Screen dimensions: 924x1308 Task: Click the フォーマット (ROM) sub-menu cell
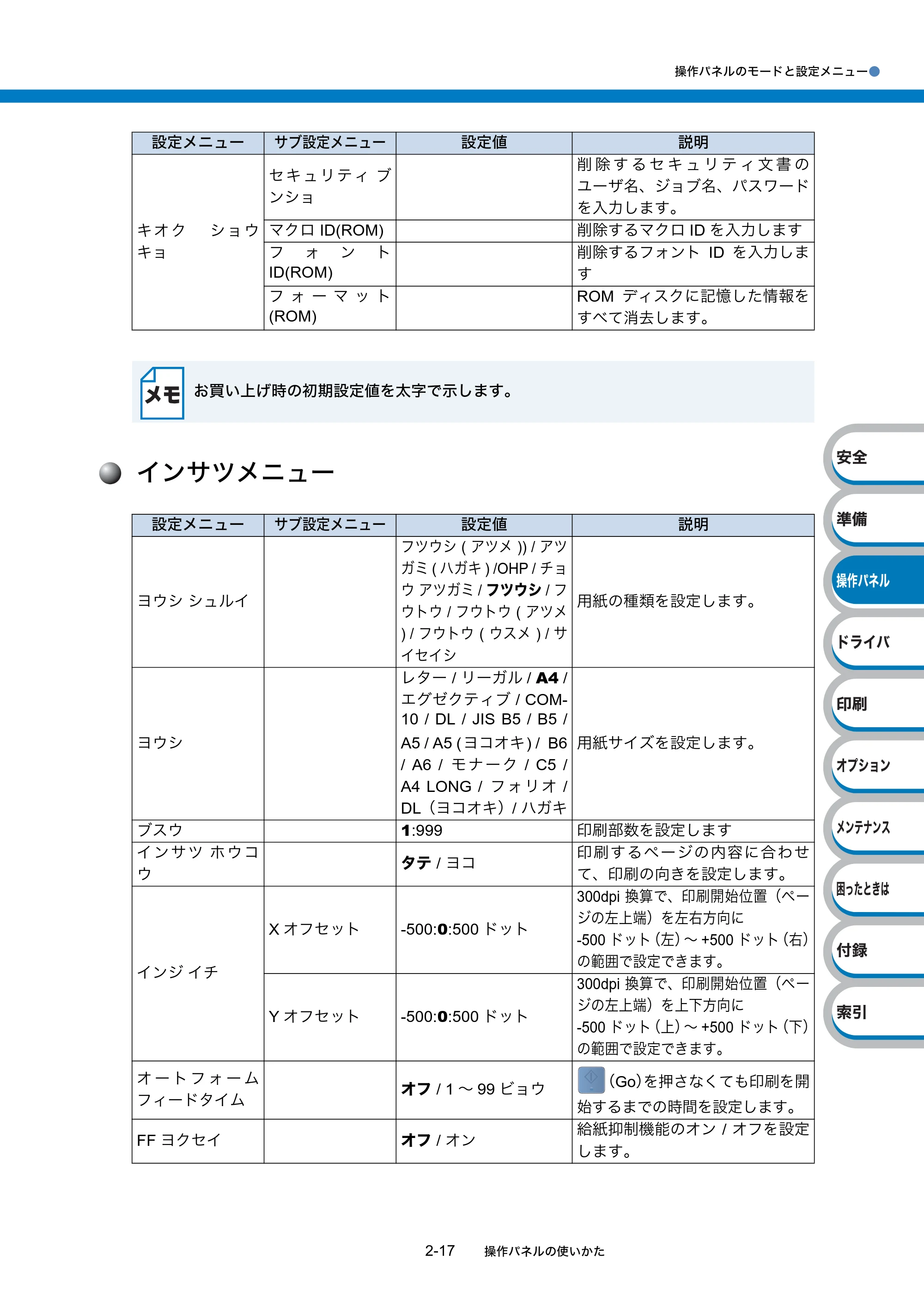tap(330, 308)
